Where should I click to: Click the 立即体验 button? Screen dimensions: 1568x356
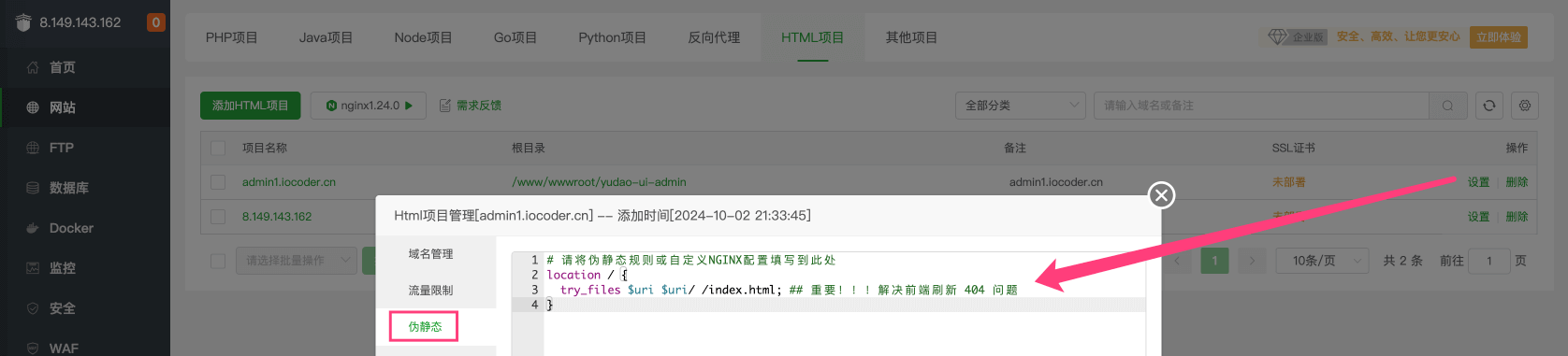tap(1499, 37)
